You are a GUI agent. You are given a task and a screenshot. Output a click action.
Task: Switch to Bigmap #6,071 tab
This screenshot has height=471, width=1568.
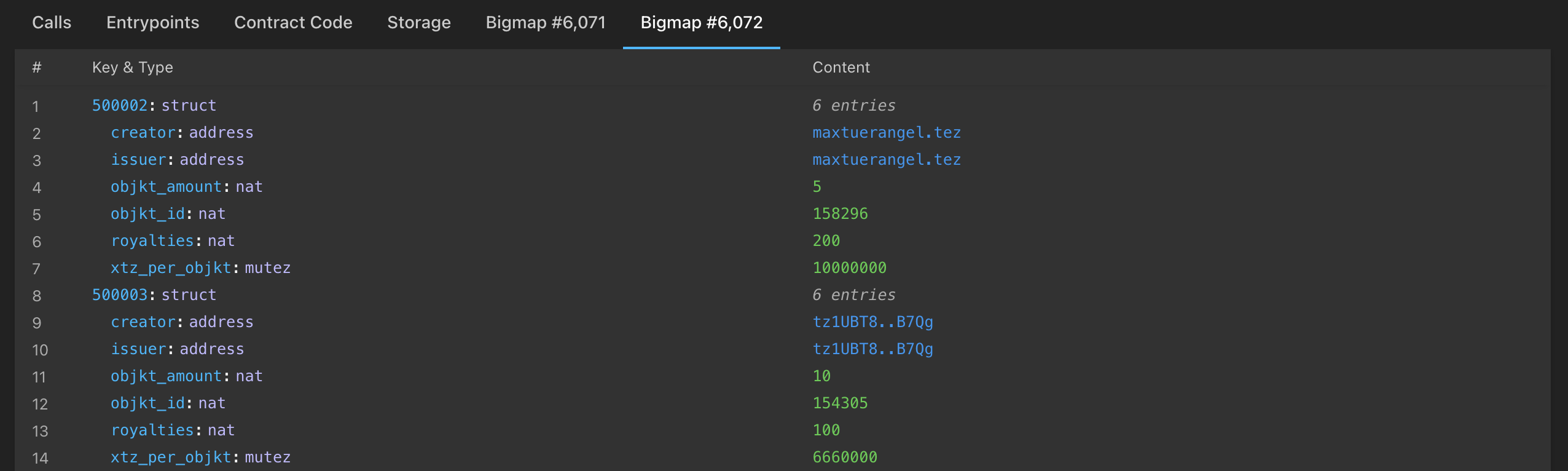point(546,23)
